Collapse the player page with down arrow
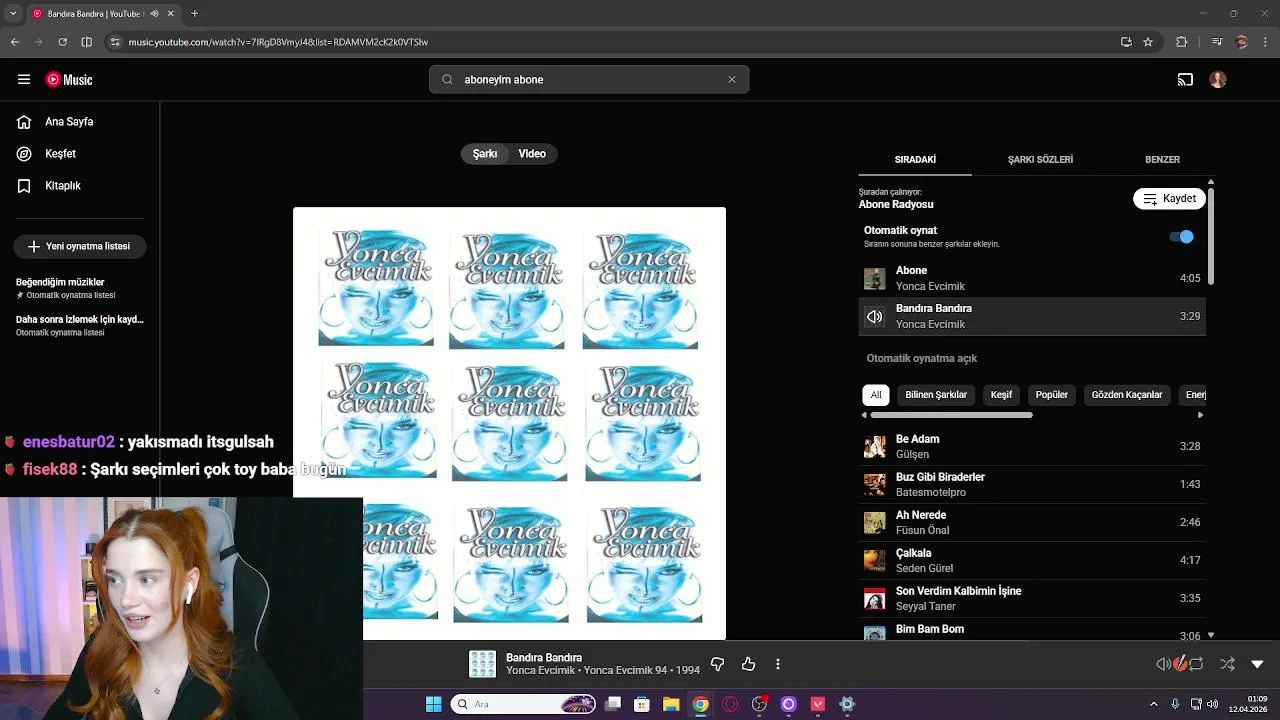The image size is (1280, 720). 1257,664
